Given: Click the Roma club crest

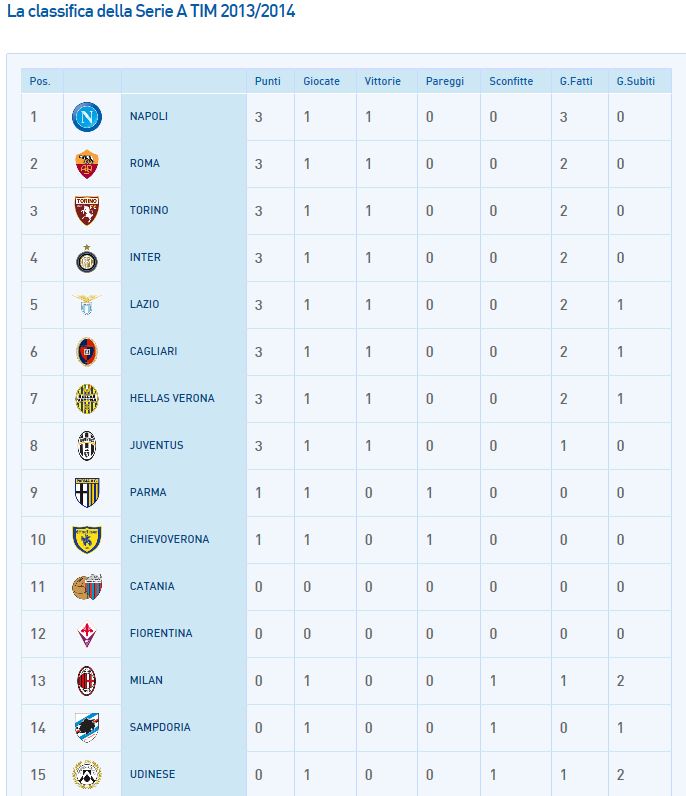Looking at the screenshot, I should [x=87, y=164].
